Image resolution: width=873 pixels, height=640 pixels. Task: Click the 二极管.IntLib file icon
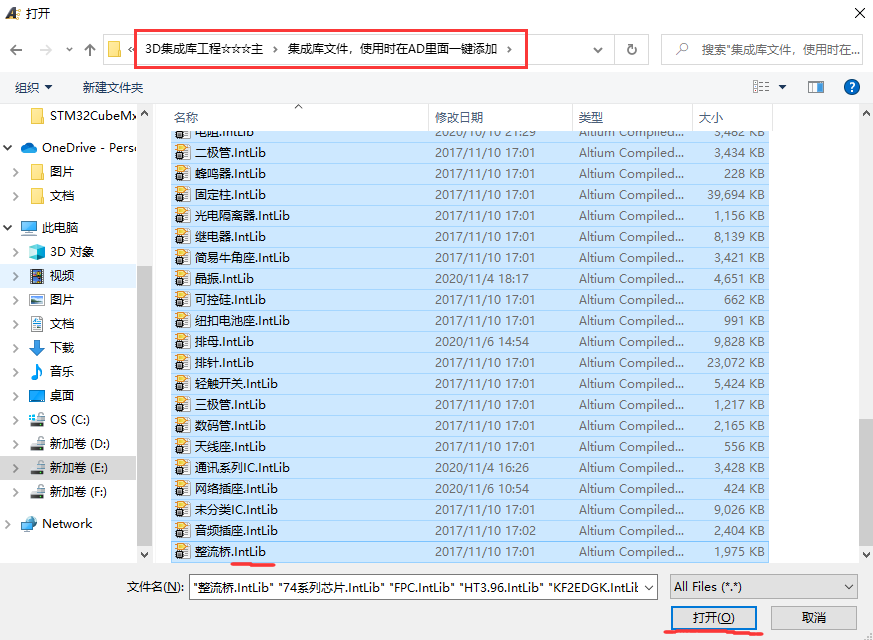[x=182, y=152]
